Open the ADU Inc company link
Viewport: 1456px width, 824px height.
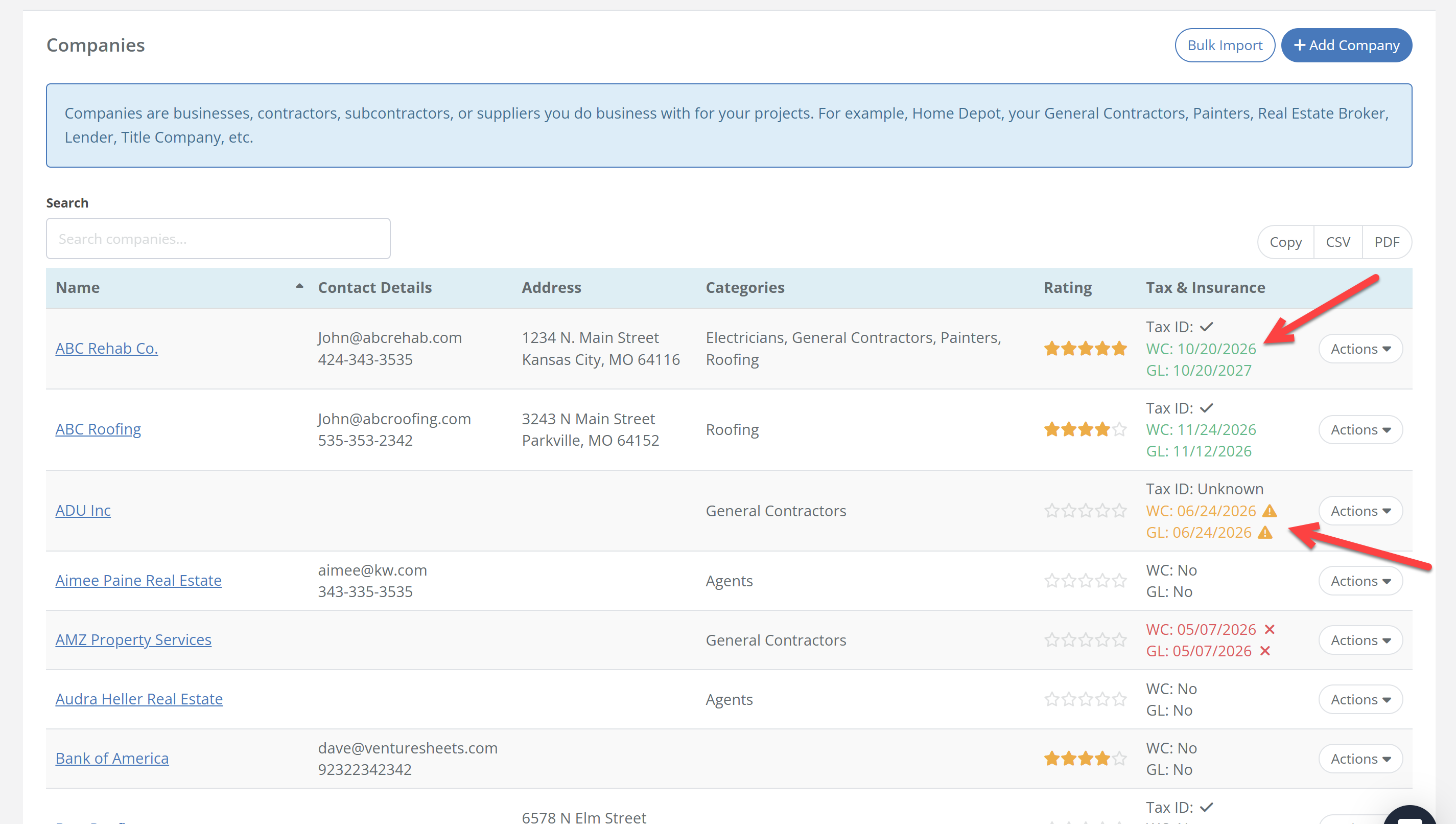click(x=83, y=511)
